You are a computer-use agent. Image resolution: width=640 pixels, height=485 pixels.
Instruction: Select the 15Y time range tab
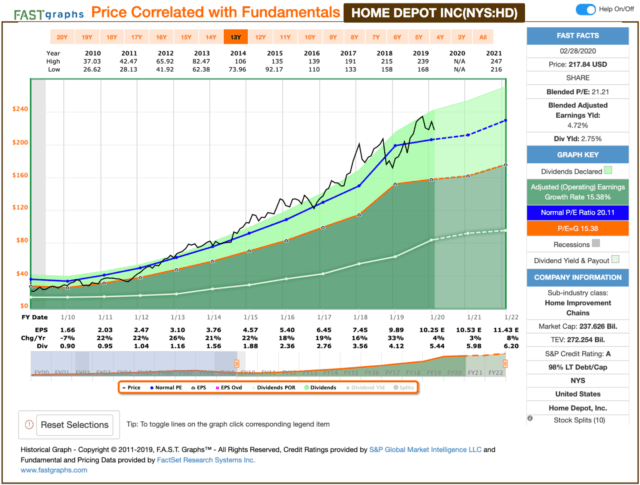pos(186,37)
